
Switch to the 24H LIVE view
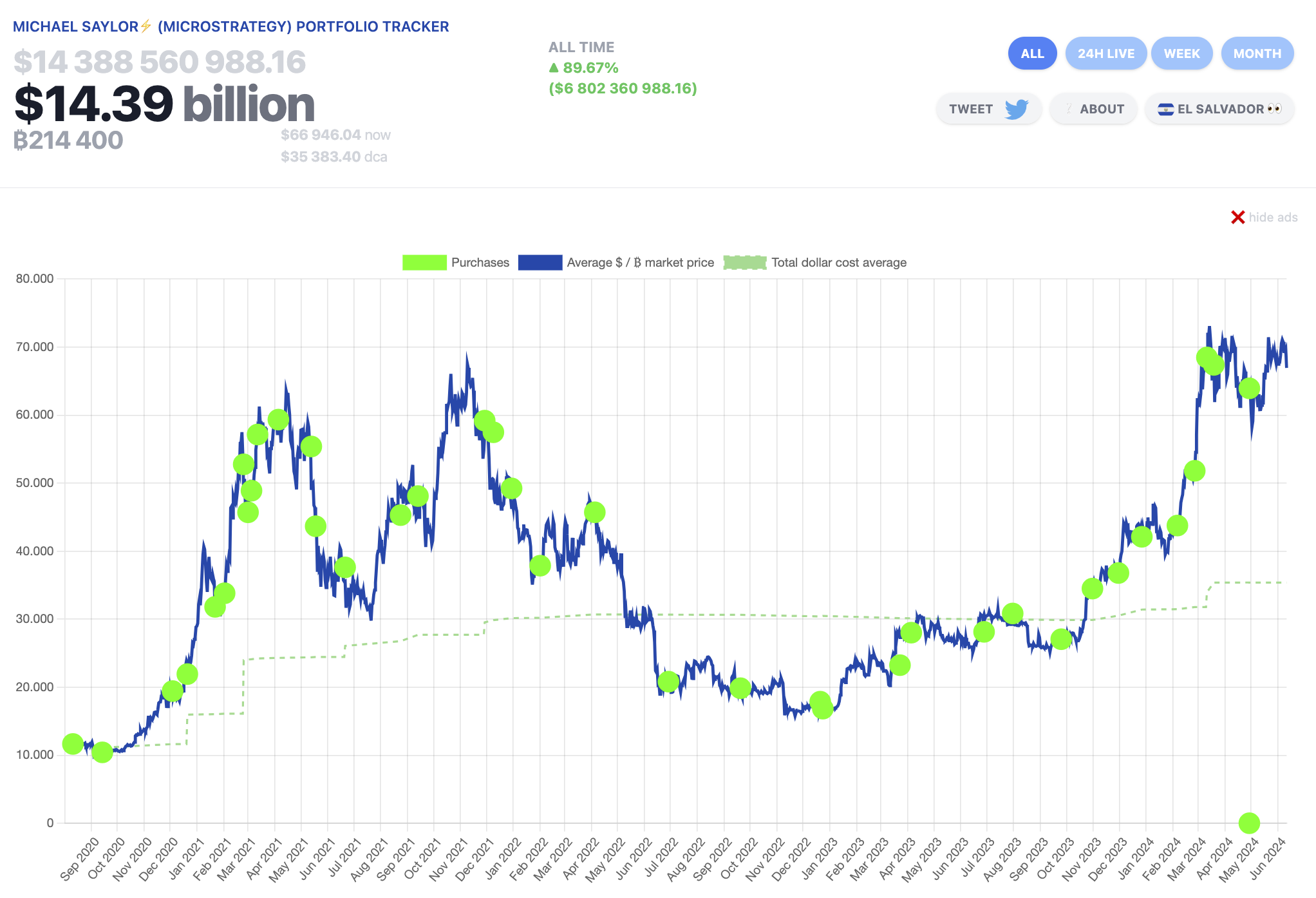click(x=1105, y=53)
